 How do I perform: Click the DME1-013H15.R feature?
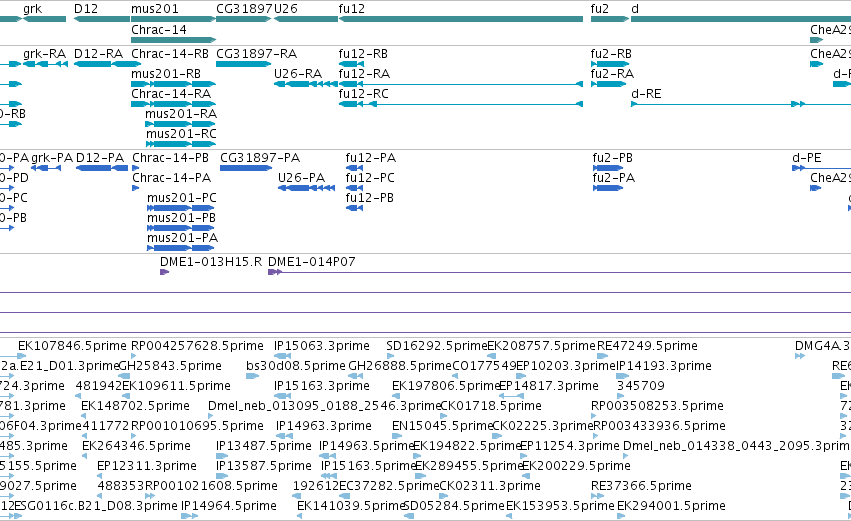[211, 262]
